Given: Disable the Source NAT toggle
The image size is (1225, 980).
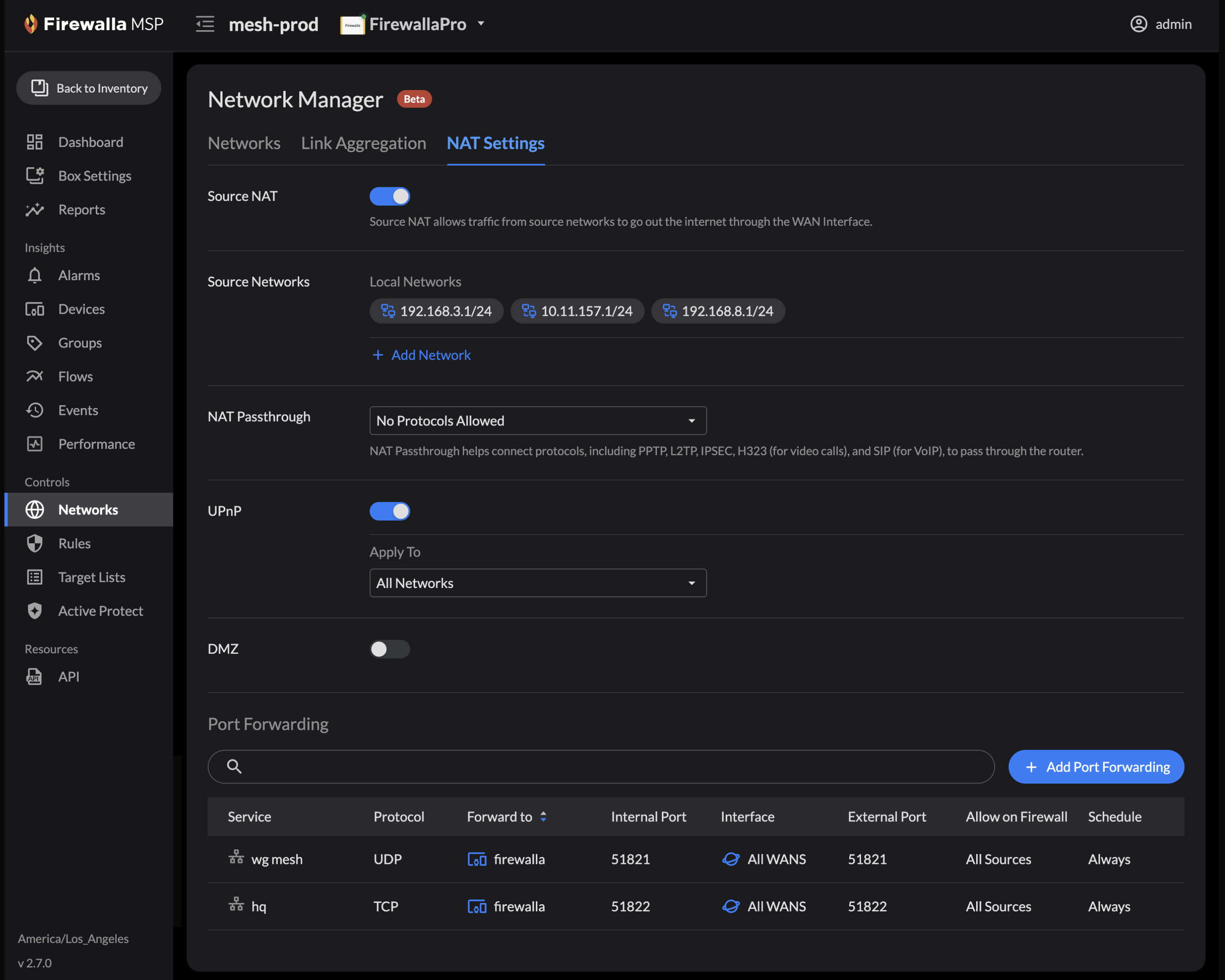Looking at the screenshot, I should pos(390,196).
